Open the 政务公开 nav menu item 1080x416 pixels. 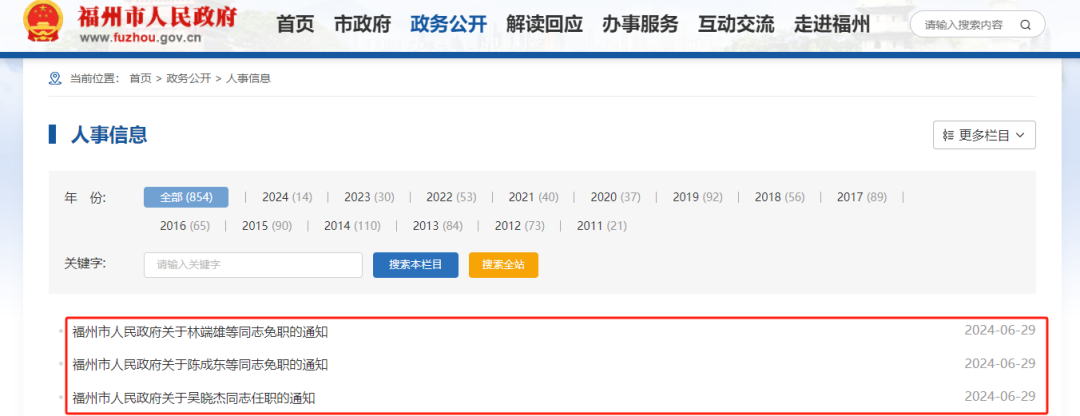448,25
